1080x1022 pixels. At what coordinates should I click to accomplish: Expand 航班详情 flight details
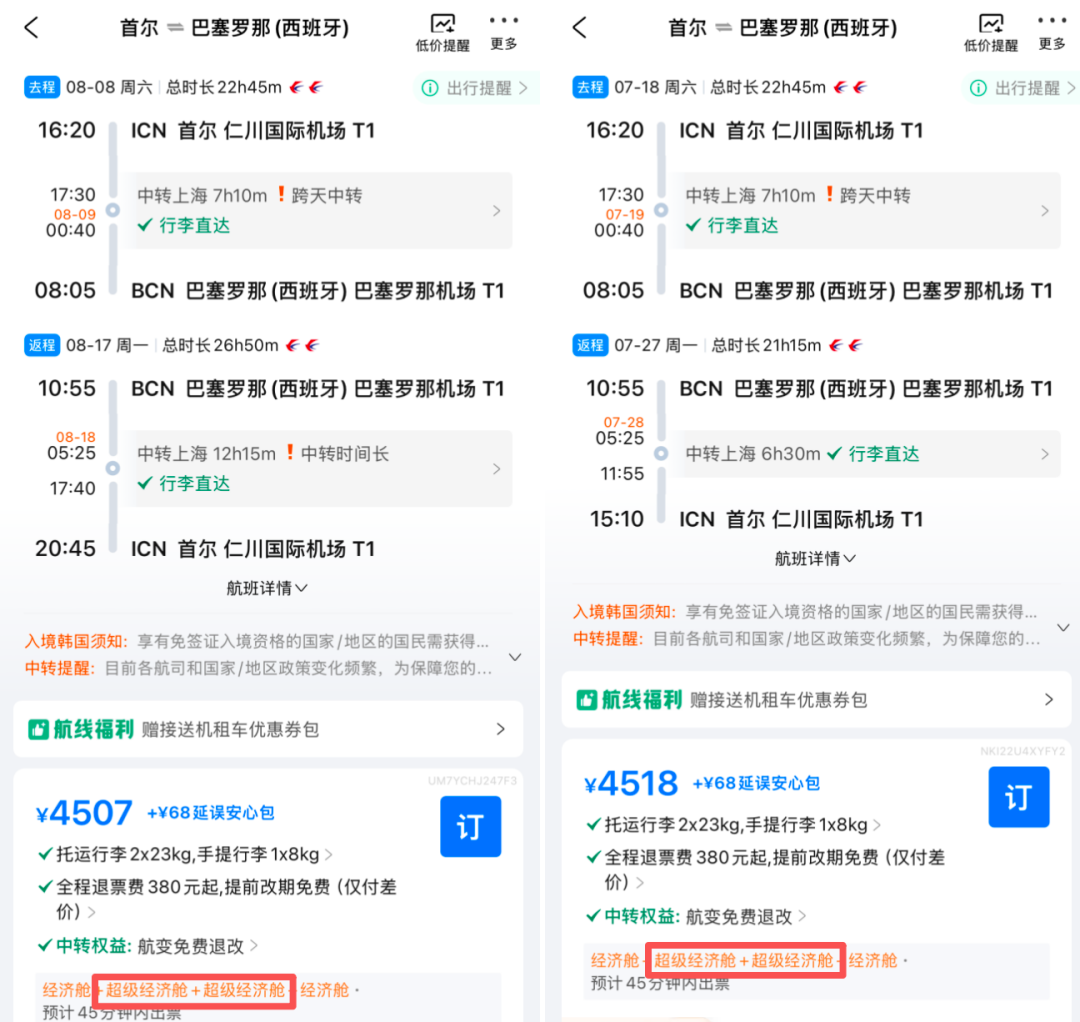tap(266, 588)
